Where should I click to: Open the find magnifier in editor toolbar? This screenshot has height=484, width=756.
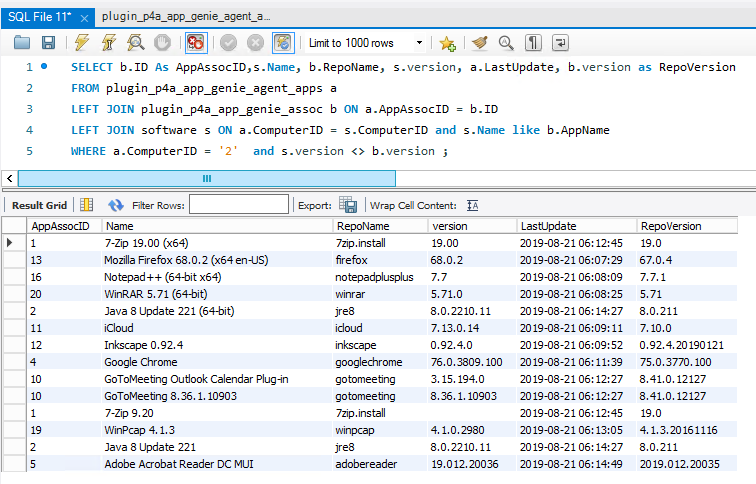coord(506,43)
